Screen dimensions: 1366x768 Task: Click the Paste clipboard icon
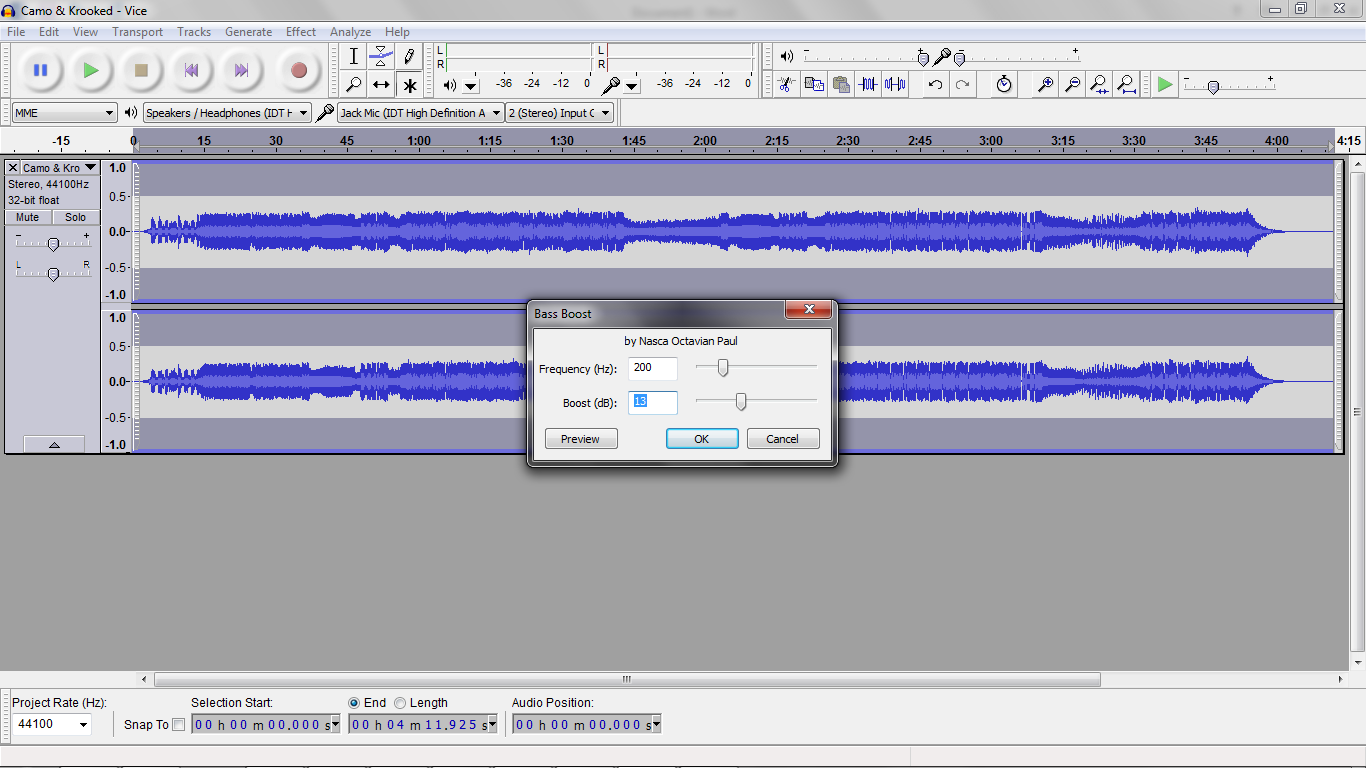841,84
